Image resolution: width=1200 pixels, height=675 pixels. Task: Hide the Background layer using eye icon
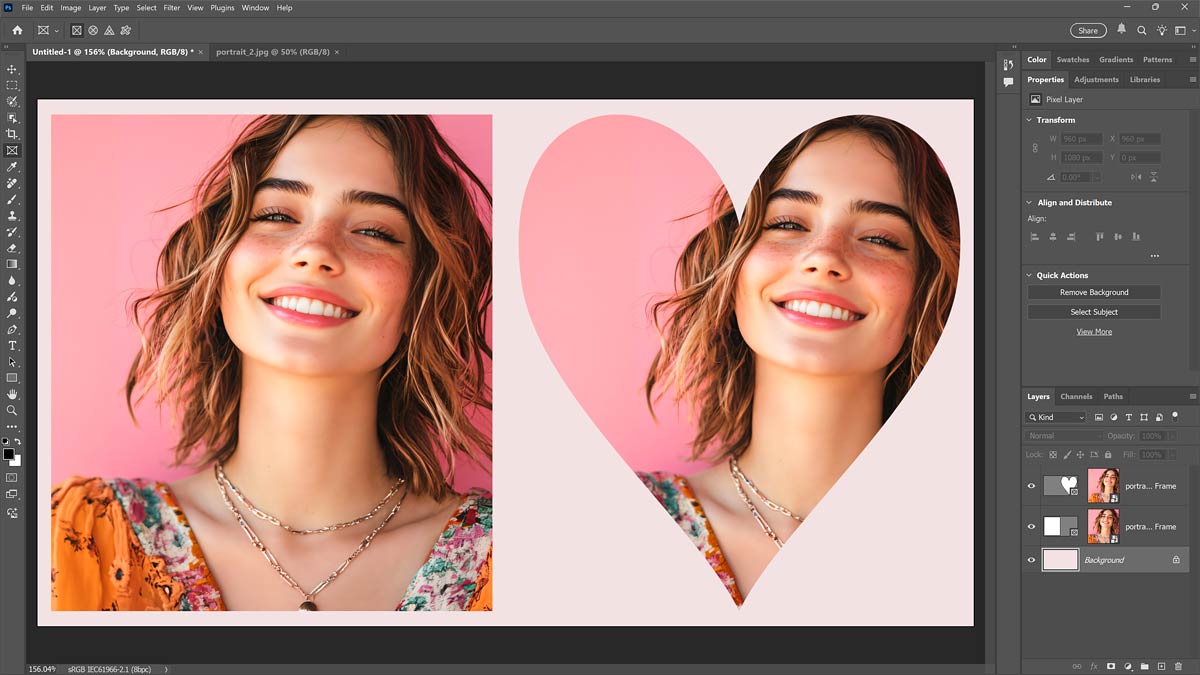[x=1031, y=560]
